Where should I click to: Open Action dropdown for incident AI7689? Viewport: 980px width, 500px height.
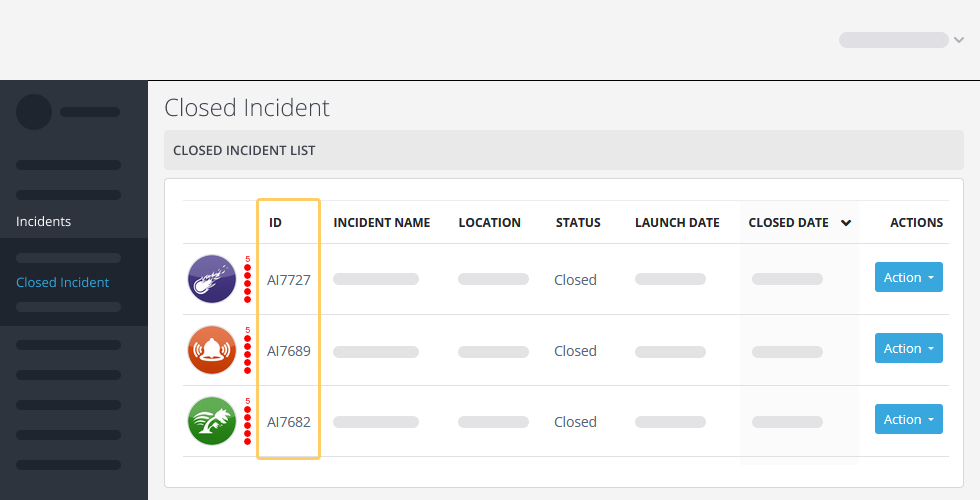pyautogui.click(x=909, y=349)
